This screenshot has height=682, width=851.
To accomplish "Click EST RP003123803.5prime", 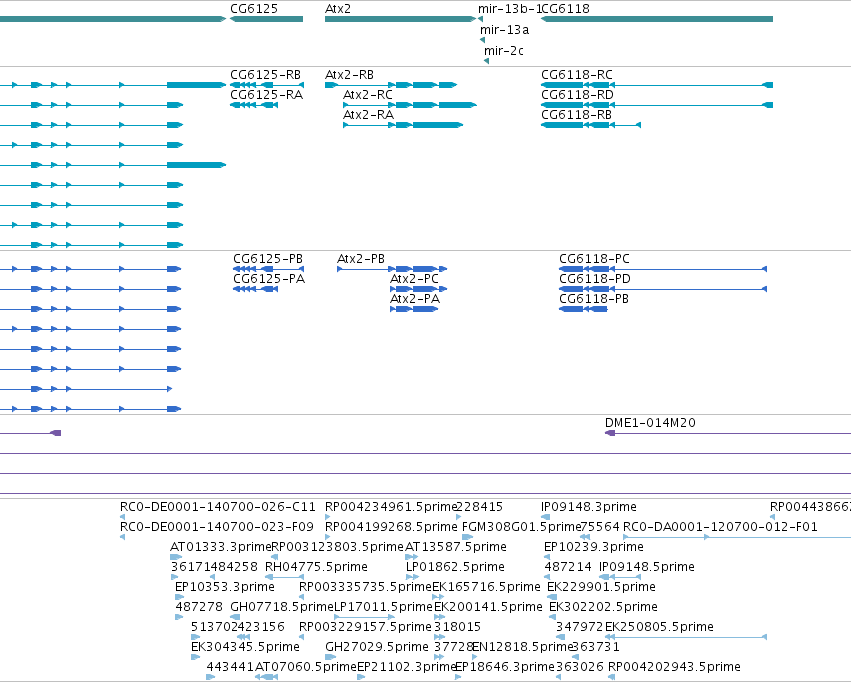I will 338,547.
